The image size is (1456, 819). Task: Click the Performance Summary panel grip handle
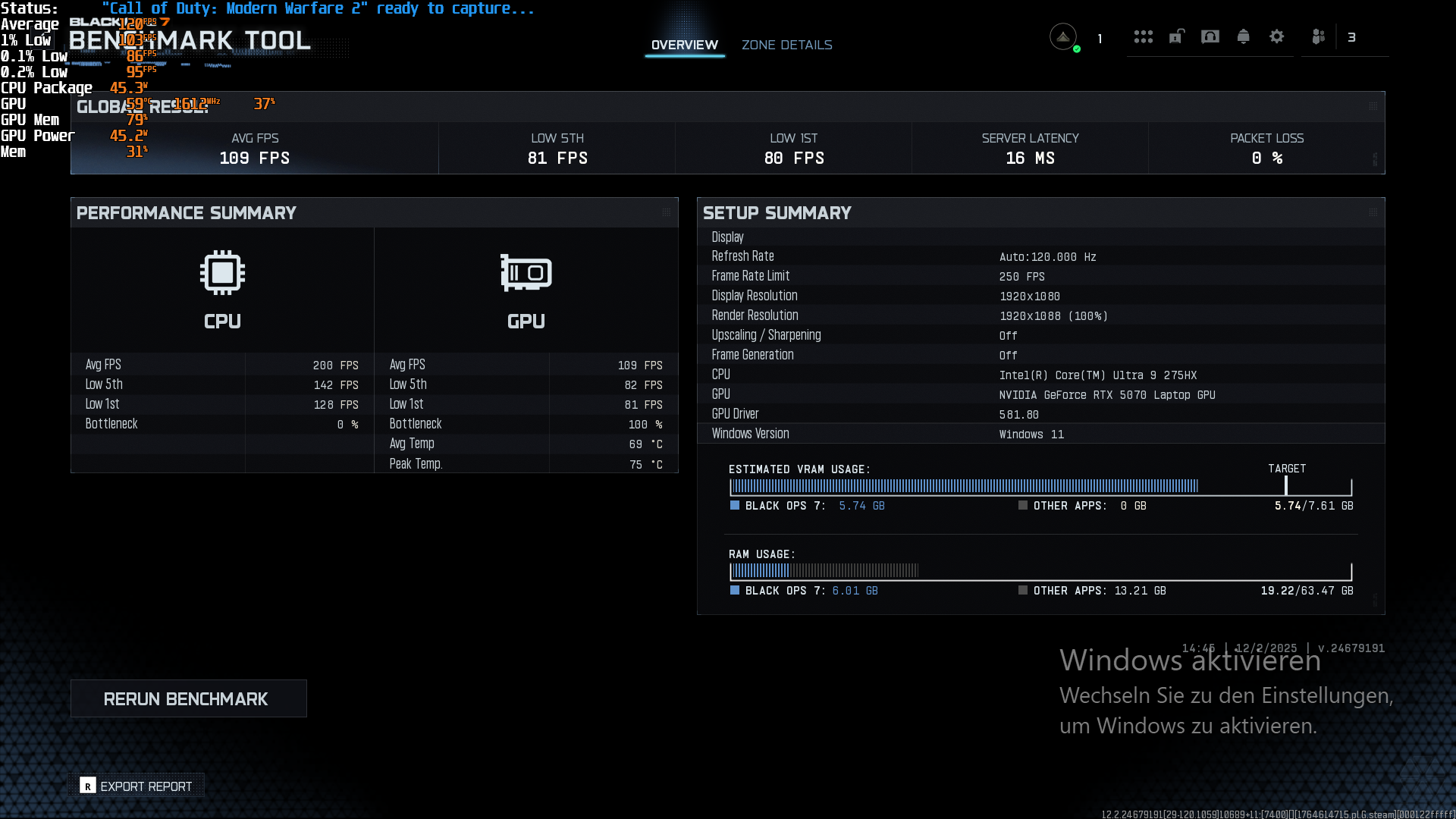coord(667,212)
